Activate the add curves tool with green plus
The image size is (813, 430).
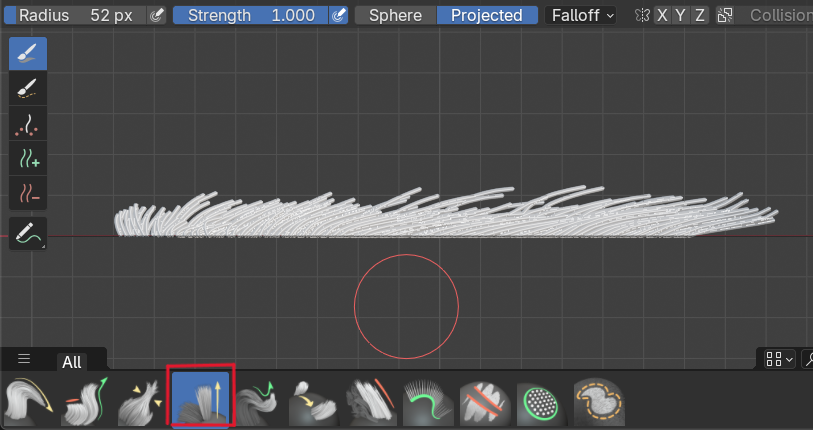(x=28, y=157)
